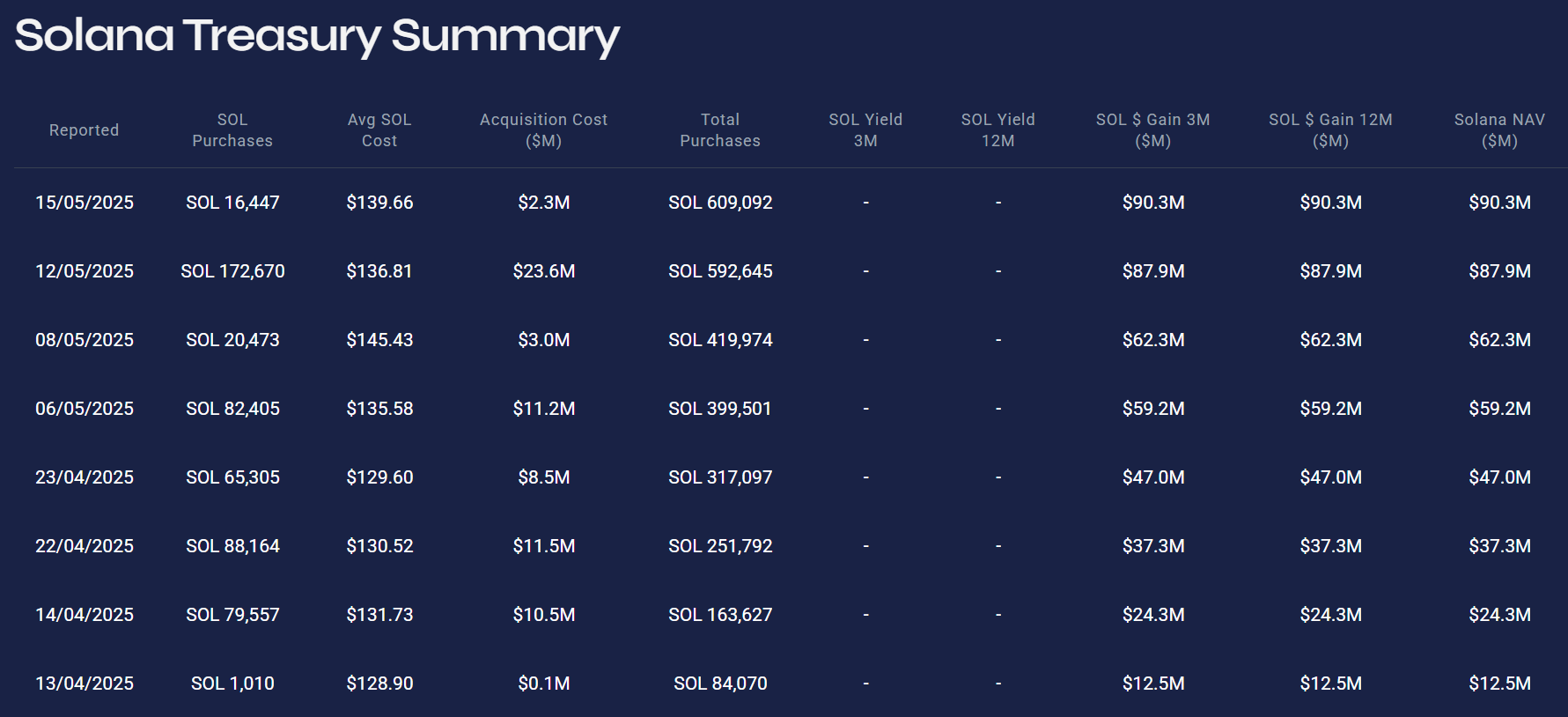The image size is (1568, 717).
Task: Click the $0.1M acquisition cost
Action: pos(544,684)
